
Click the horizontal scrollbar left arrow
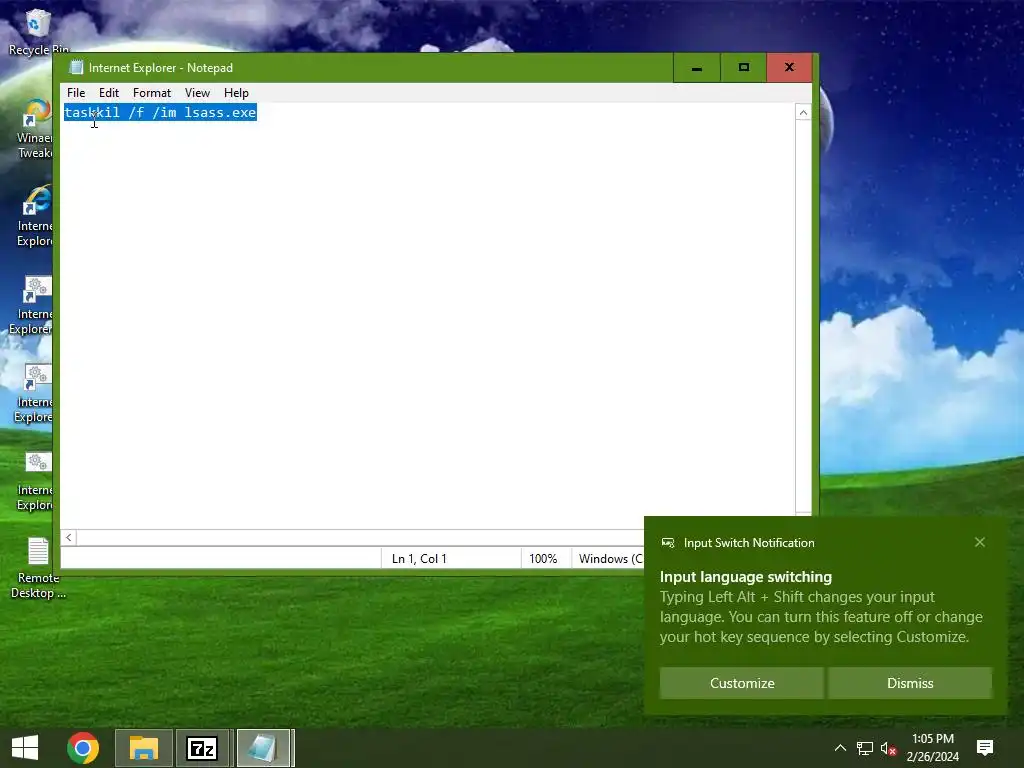click(x=69, y=537)
